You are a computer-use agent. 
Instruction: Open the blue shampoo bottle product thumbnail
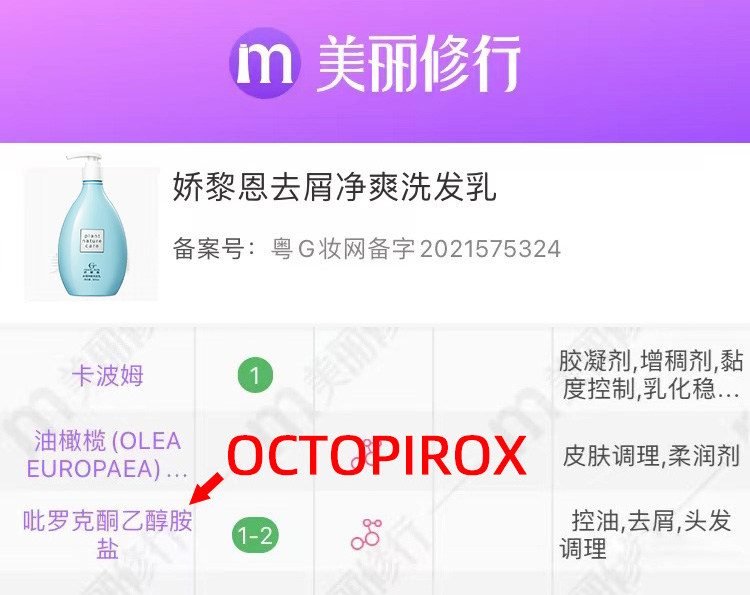coord(92,227)
